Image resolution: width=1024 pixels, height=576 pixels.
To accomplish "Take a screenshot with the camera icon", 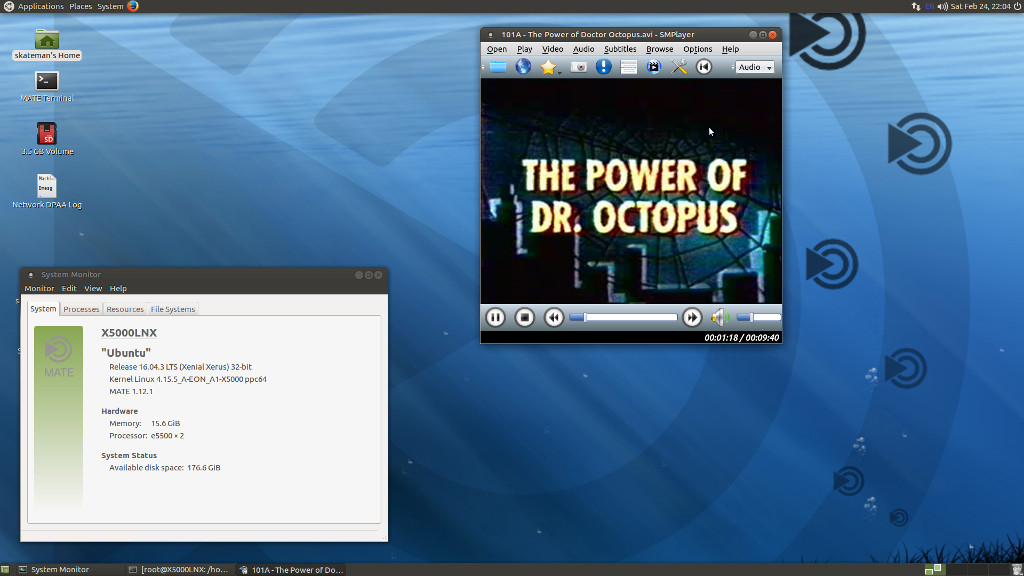I will [578, 67].
